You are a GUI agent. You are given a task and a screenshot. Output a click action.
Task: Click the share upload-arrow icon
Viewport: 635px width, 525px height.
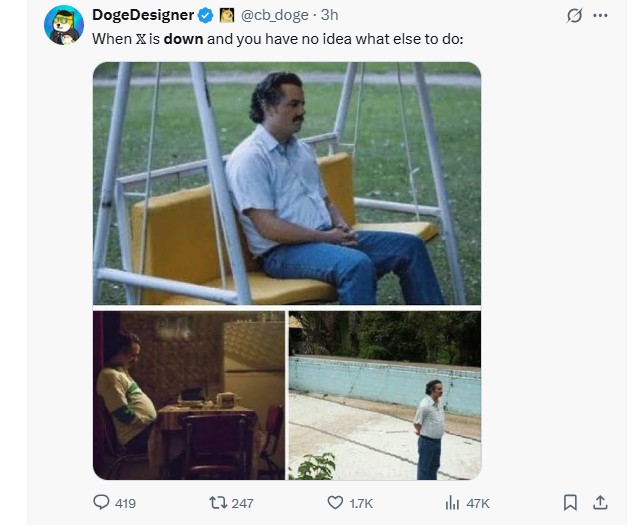[600, 502]
